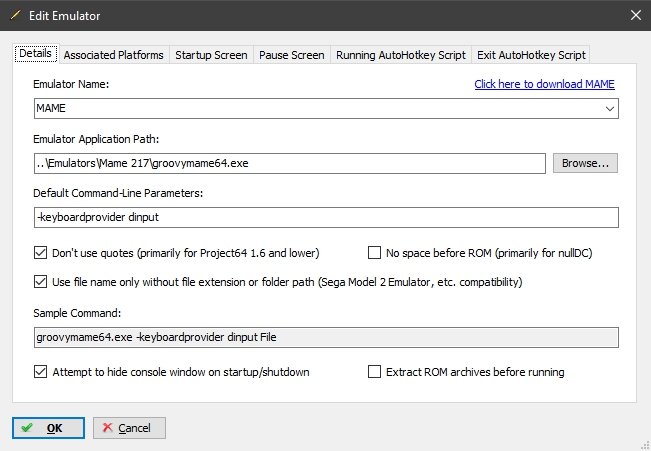
Task: Close the Edit Emulator dialog
Action: click(x=634, y=15)
